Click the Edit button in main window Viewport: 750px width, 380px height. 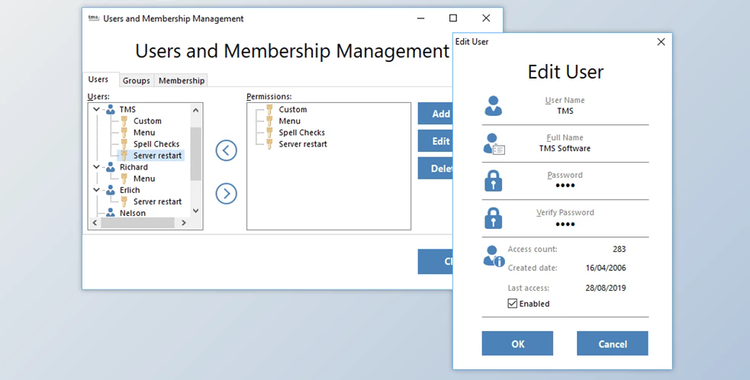pyautogui.click(x=435, y=141)
